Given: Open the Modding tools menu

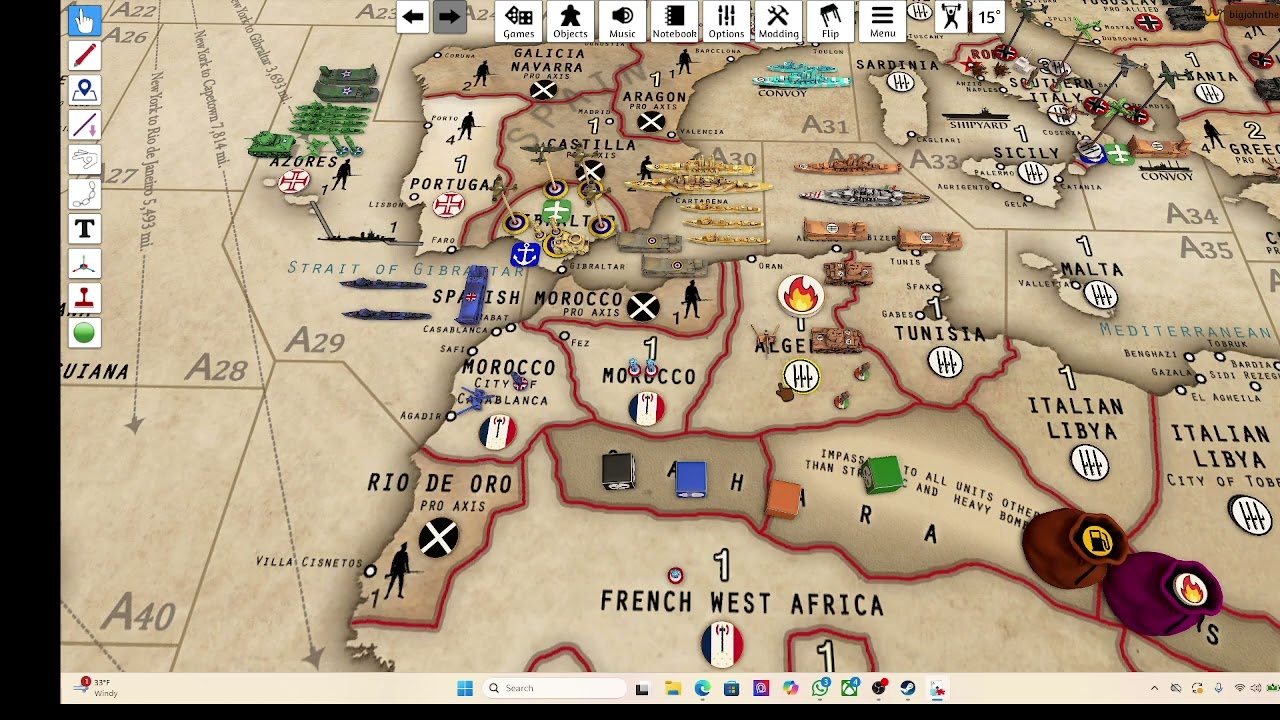Looking at the screenshot, I should (778, 21).
